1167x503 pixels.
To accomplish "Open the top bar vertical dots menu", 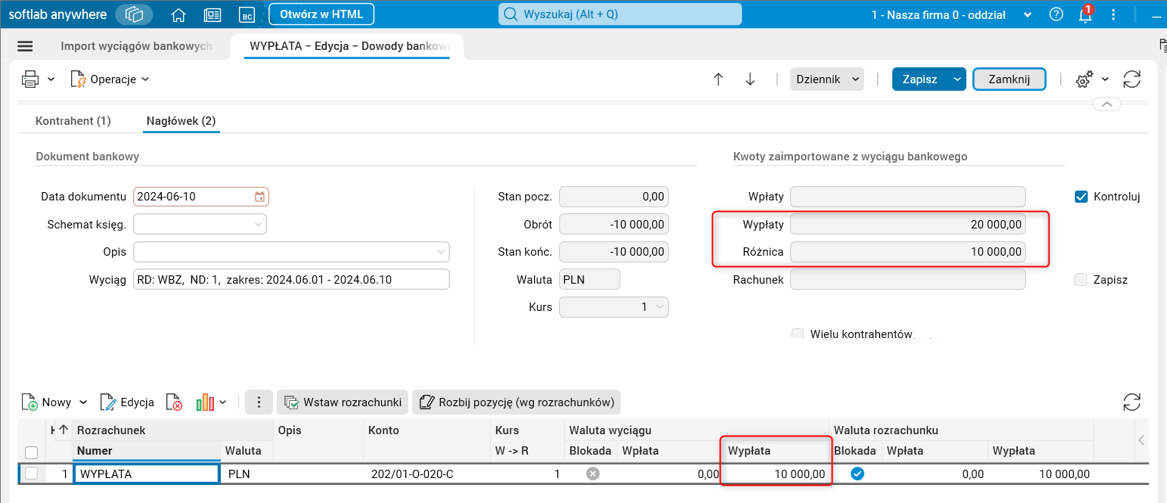I will 1113,14.
